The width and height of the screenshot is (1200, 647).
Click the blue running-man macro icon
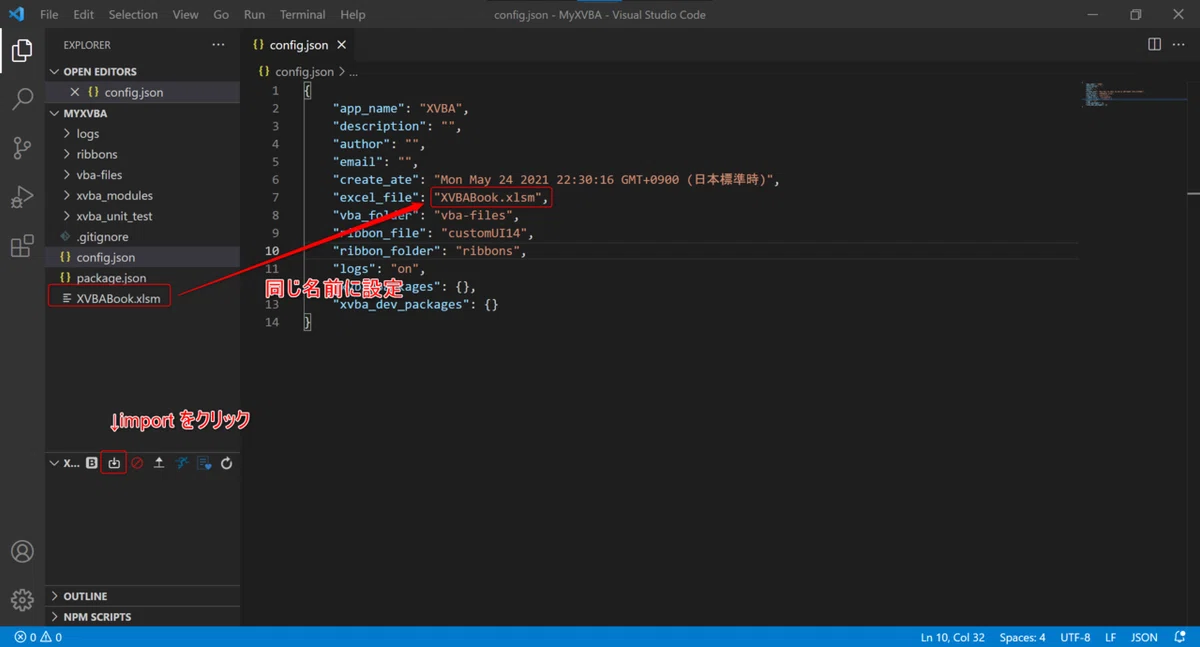182,463
